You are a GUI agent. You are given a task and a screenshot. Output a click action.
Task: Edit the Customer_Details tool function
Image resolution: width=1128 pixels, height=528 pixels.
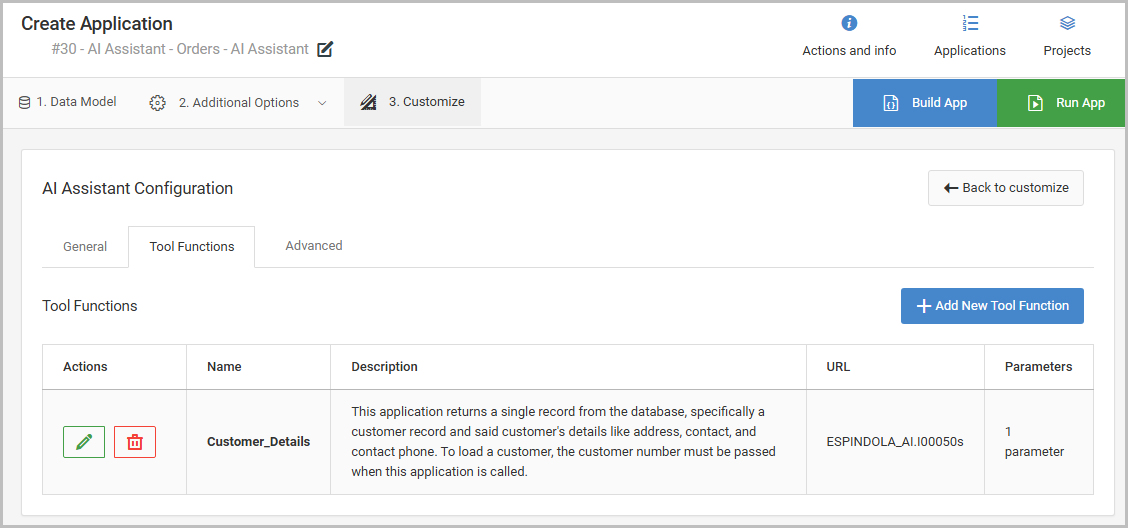pos(84,442)
